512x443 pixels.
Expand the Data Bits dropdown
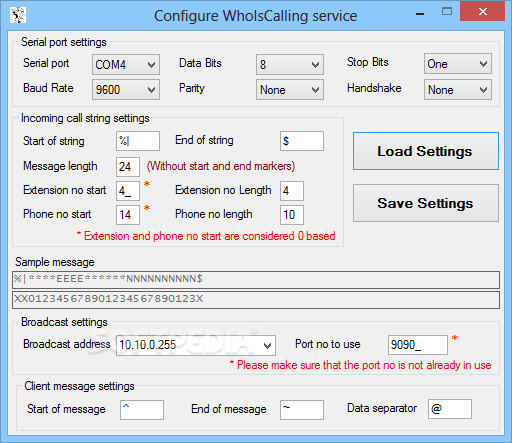(x=290, y=64)
